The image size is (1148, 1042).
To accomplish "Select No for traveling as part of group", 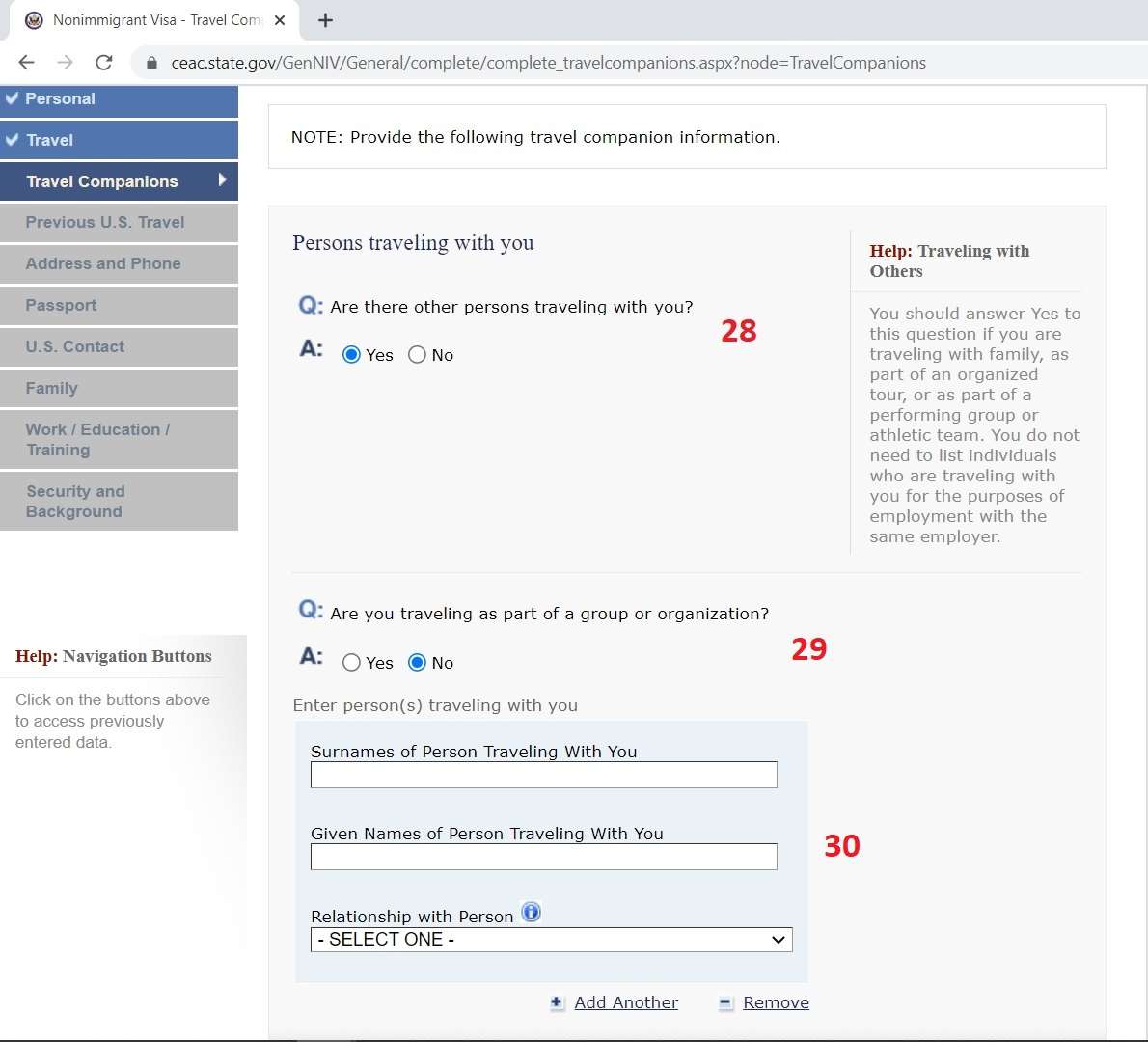I will coord(417,663).
